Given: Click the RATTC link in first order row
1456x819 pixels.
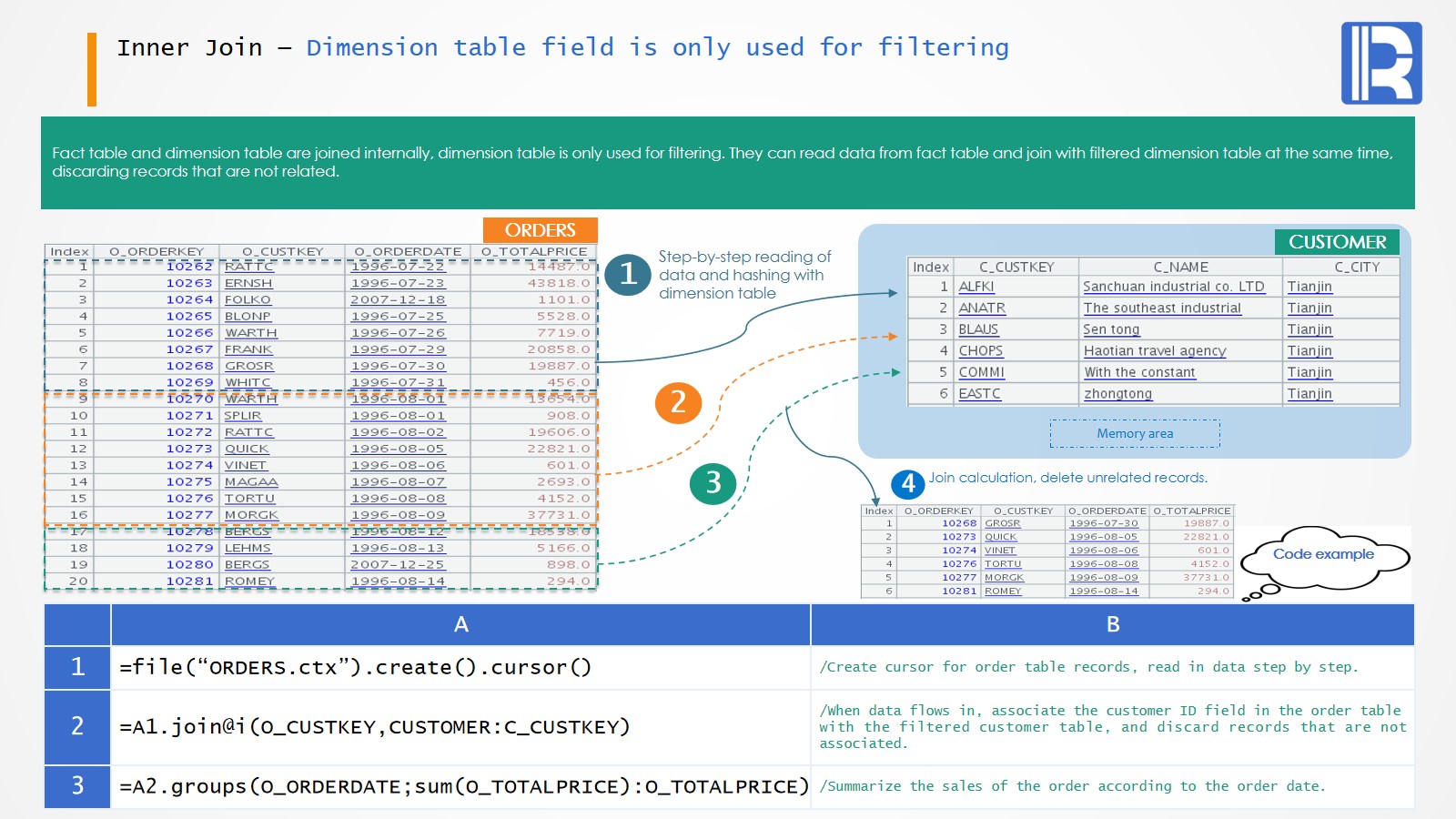Looking at the screenshot, I should (248, 267).
